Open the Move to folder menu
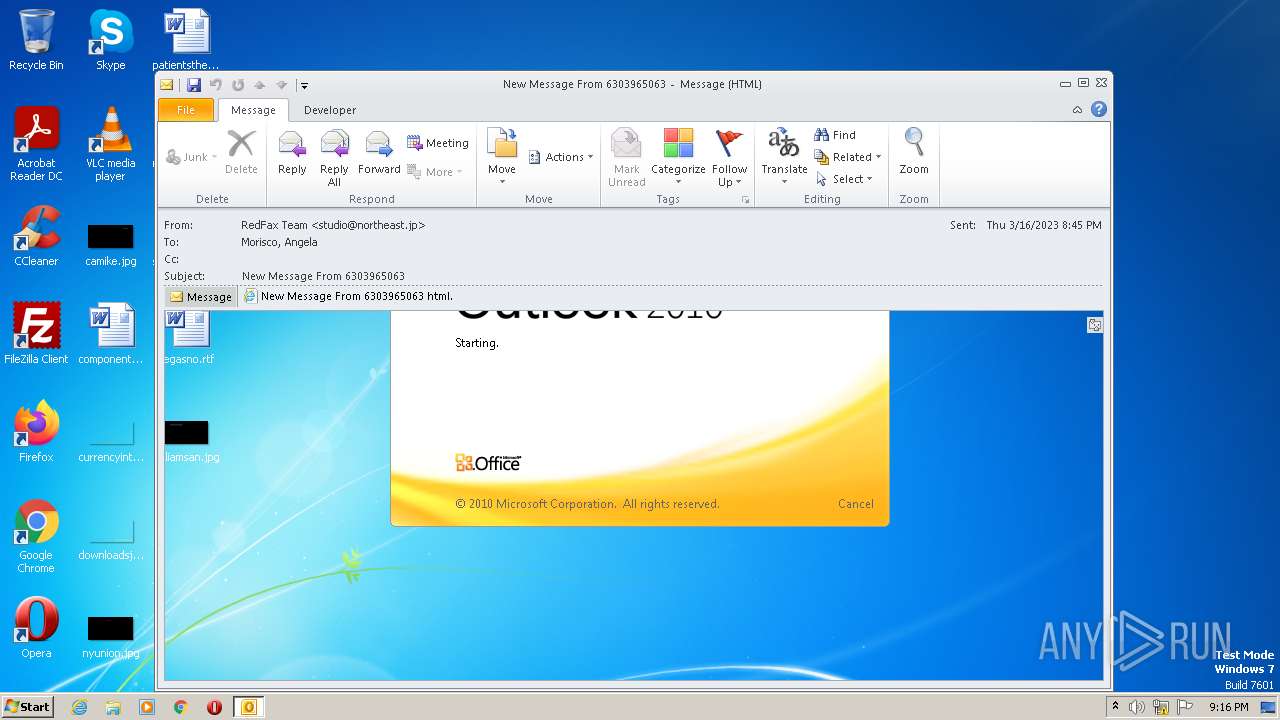Viewport: 1280px width, 720px height. click(x=502, y=154)
